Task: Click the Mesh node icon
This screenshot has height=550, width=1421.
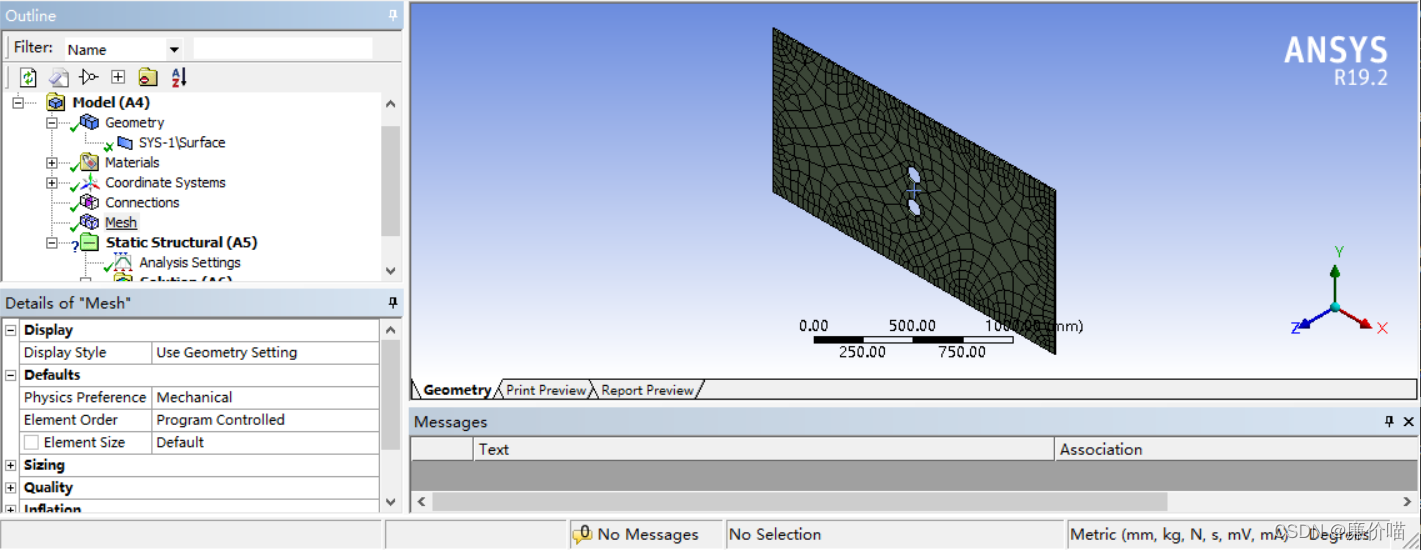Action: (89, 222)
